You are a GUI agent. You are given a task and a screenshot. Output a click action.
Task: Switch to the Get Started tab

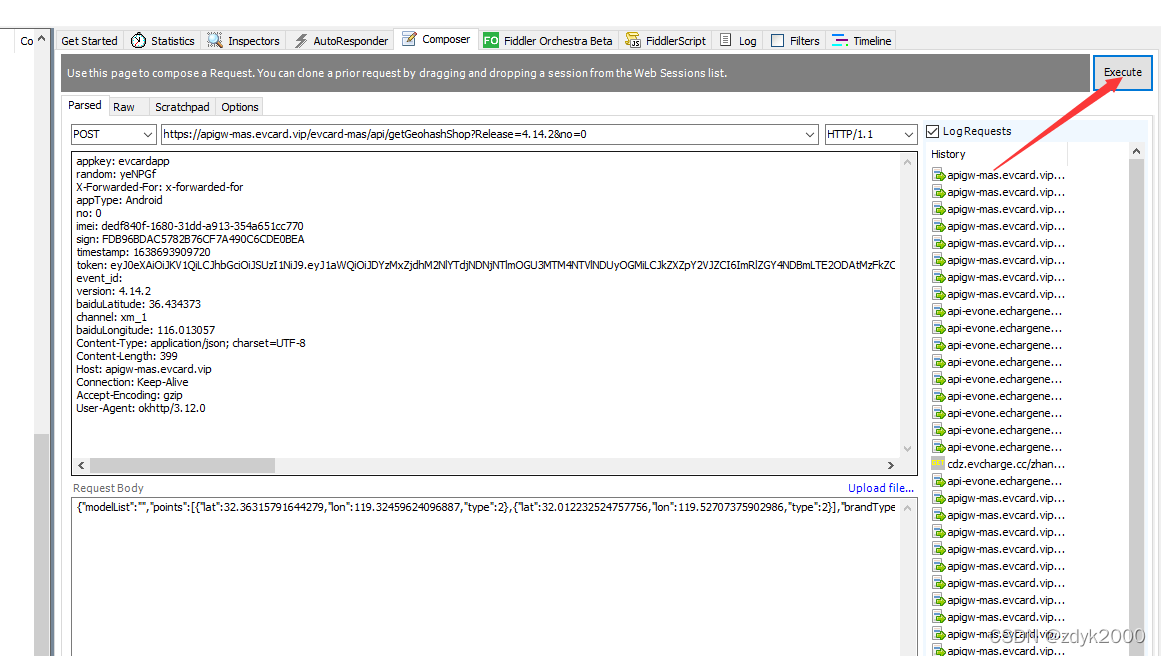(x=90, y=41)
